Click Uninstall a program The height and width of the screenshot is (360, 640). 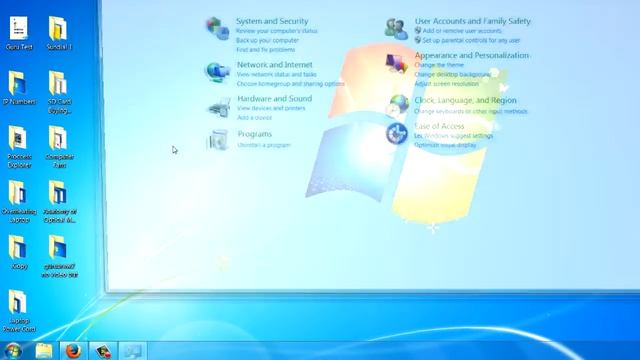264,145
